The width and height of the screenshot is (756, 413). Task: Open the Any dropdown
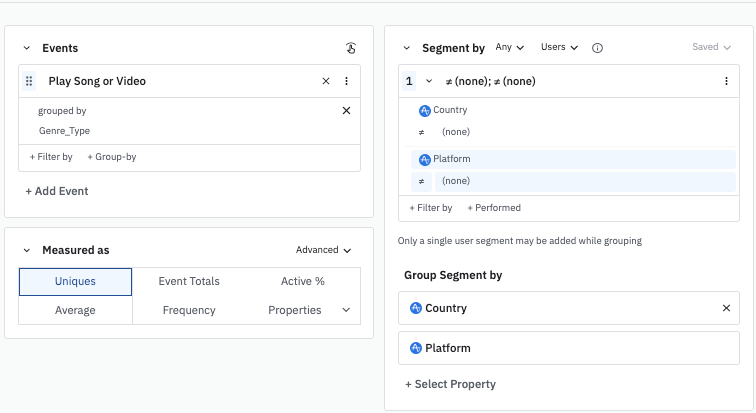click(510, 48)
